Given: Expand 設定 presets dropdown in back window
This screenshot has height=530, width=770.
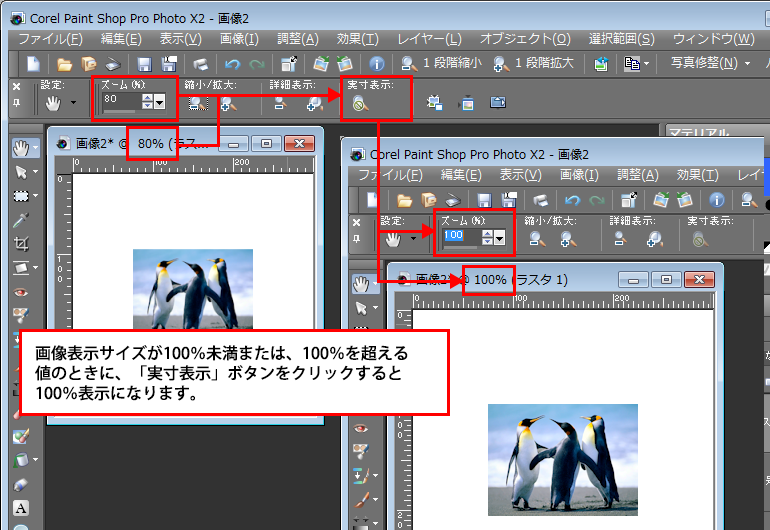Looking at the screenshot, I should click(x=74, y=103).
